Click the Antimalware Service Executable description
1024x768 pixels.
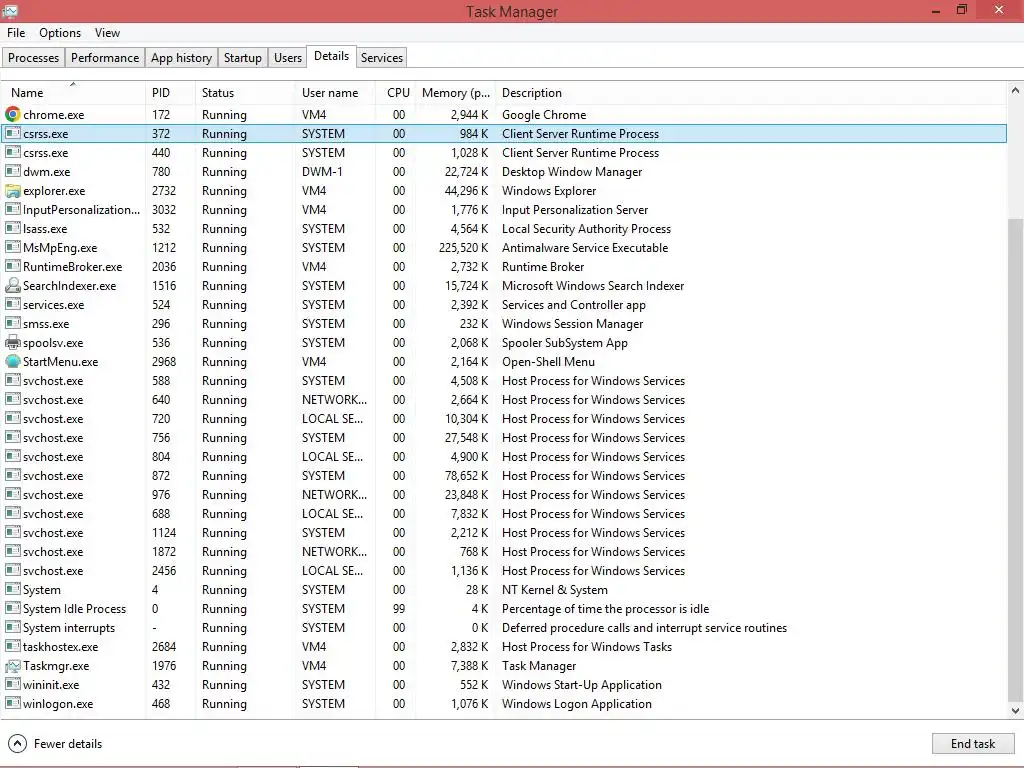coord(584,248)
